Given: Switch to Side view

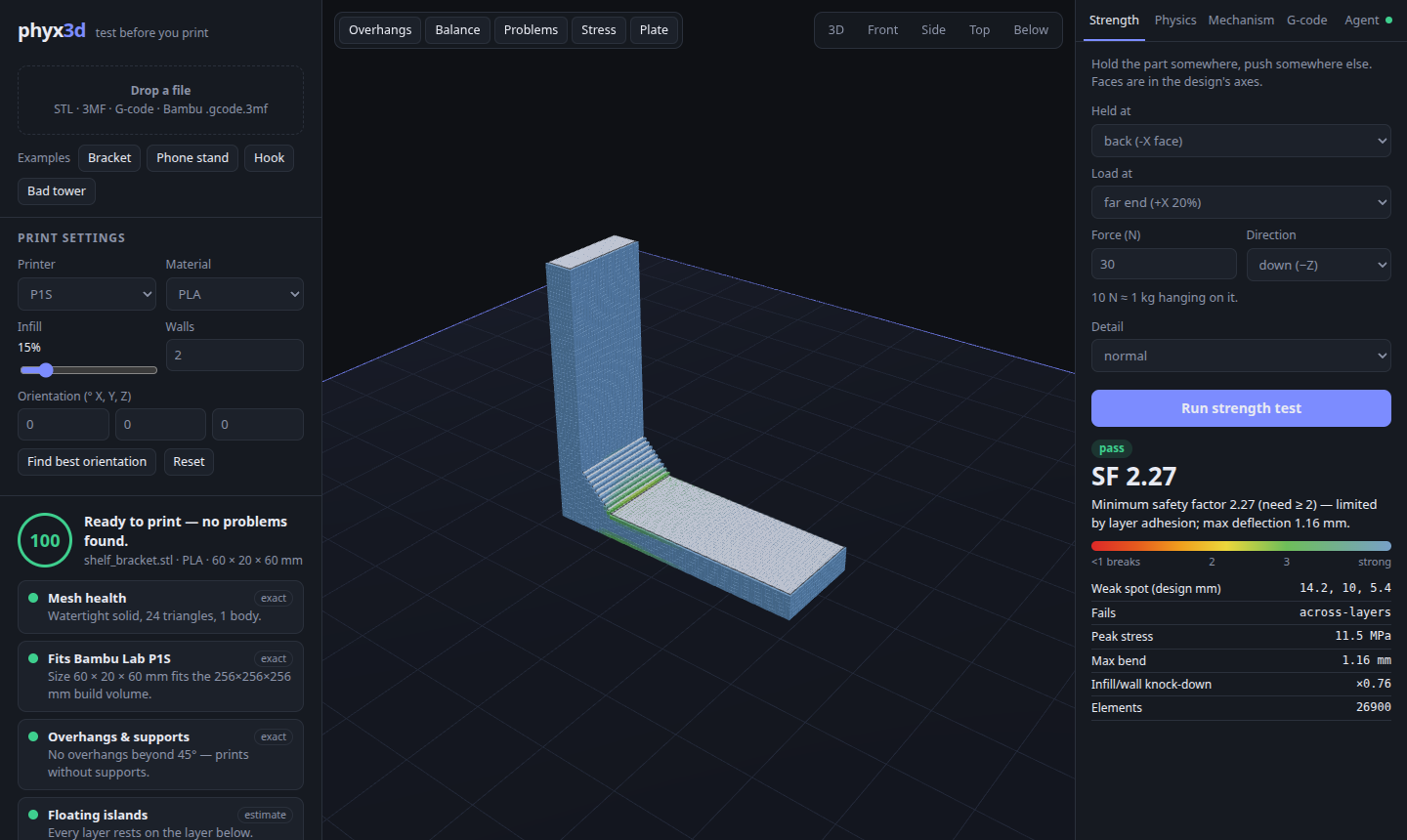Looking at the screenshot, I should tap(933, 30).
